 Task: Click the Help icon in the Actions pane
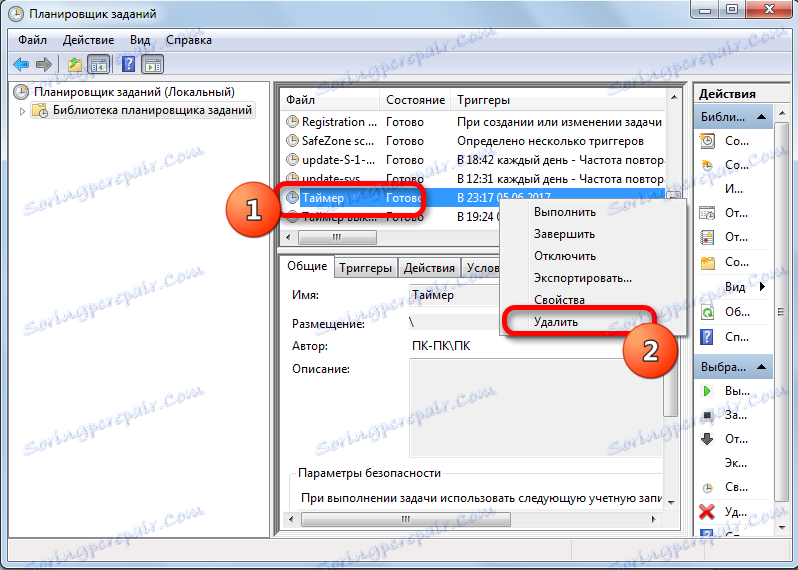[x=707, y=337]
